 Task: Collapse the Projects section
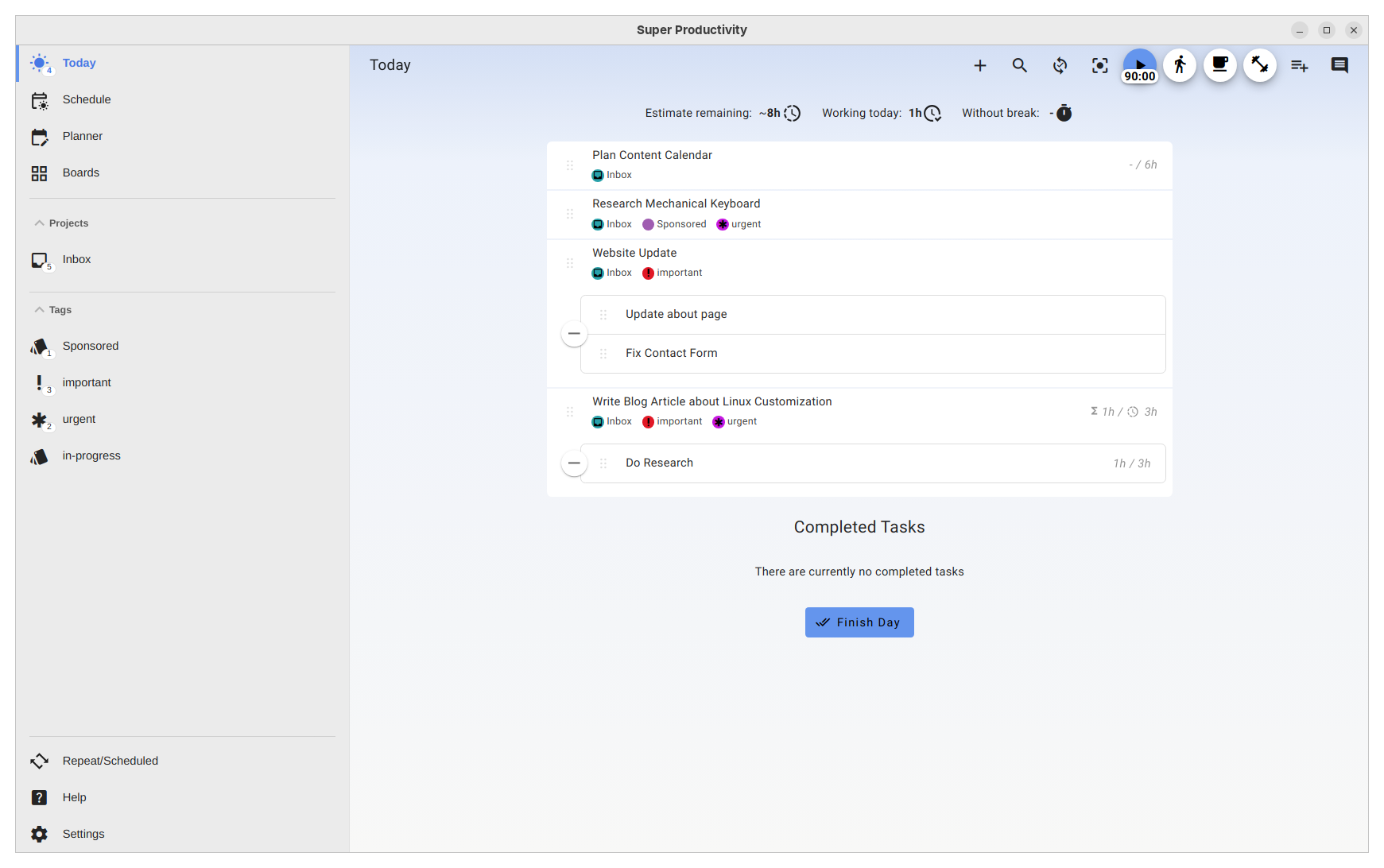61,223
